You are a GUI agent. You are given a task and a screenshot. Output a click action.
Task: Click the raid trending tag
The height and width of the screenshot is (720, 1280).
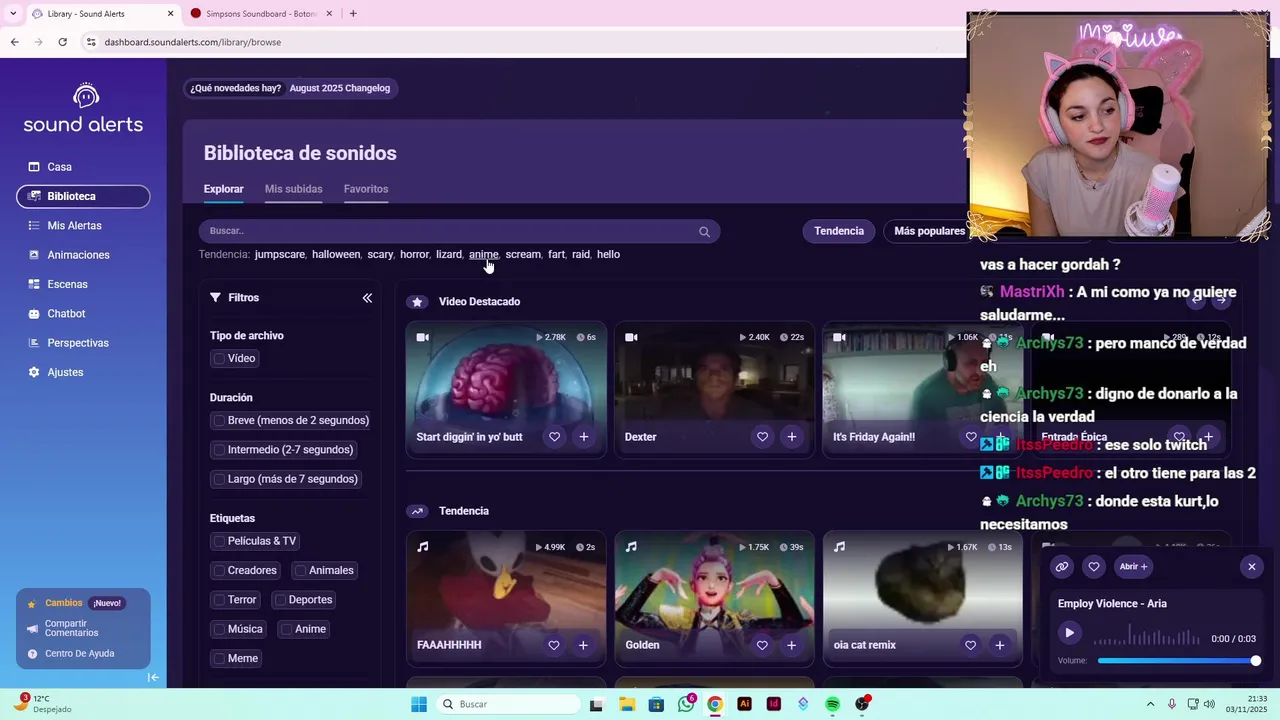581,254
